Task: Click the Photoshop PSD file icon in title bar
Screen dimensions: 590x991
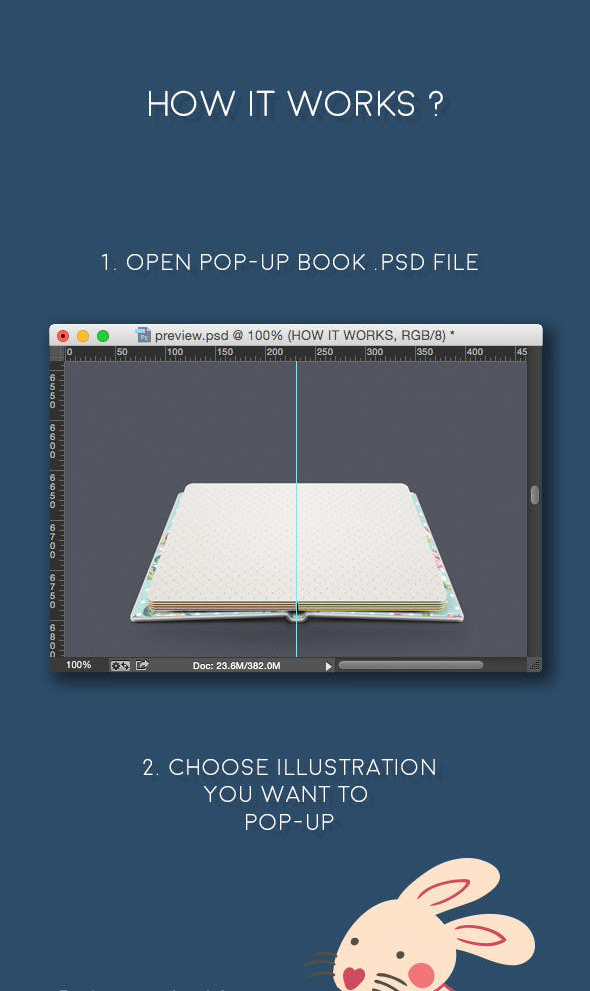Action: point(143,335)
